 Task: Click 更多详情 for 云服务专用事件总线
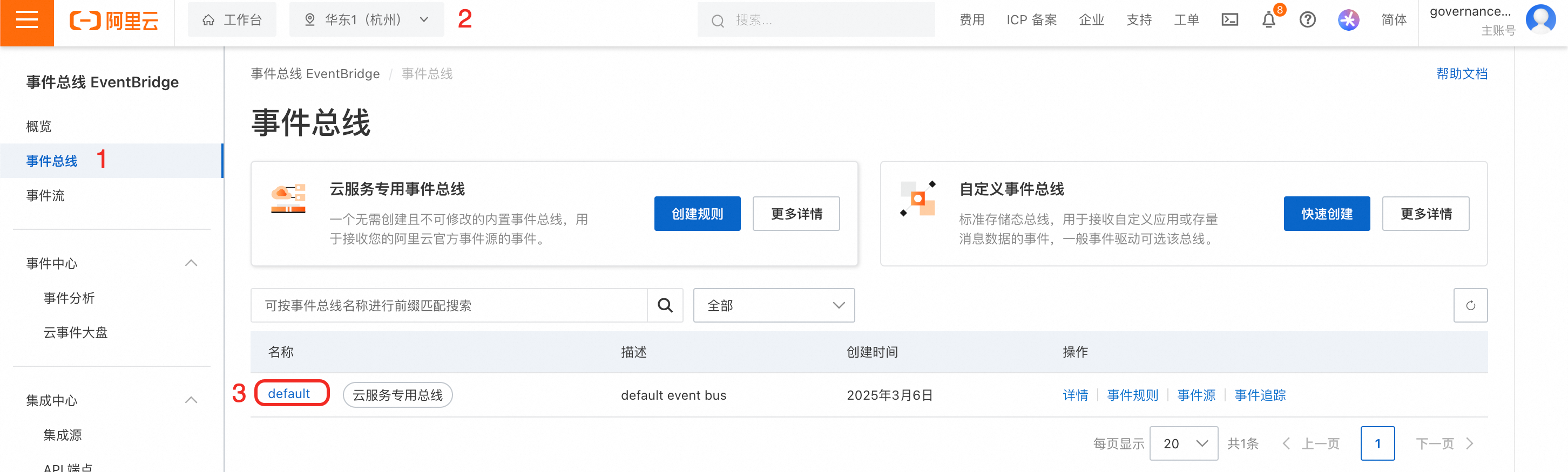[x=796, y=214]
